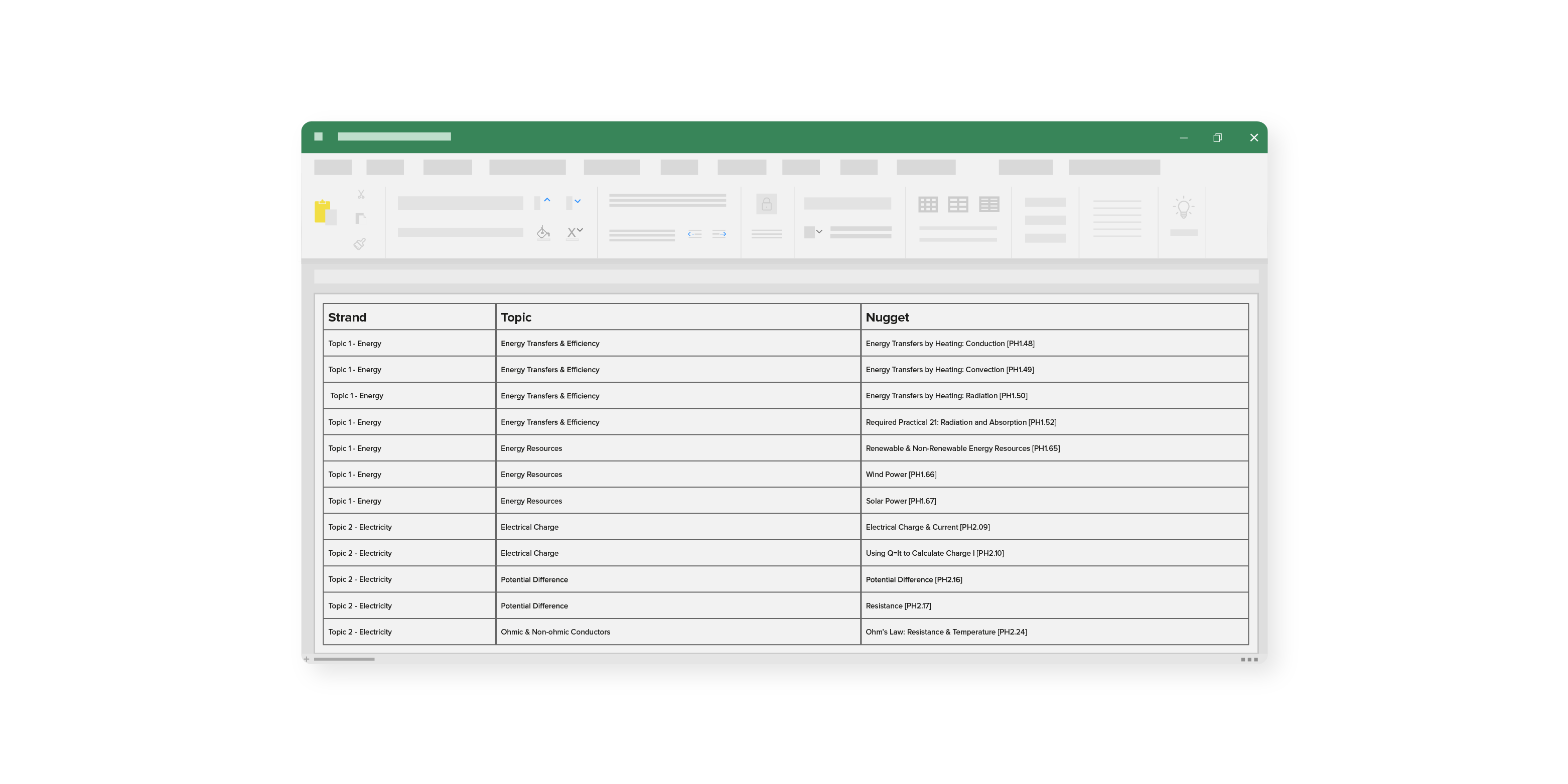
Task: Click the three-dots icon at bottom right
Action: click(1249, 659)
